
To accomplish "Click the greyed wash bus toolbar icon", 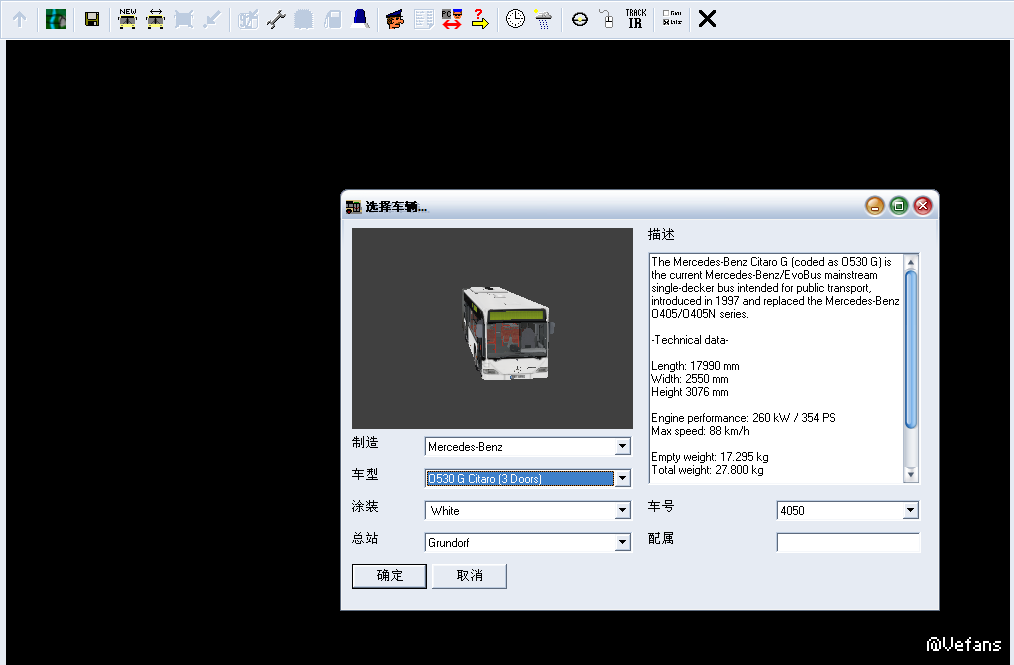I will pos(248,19).
